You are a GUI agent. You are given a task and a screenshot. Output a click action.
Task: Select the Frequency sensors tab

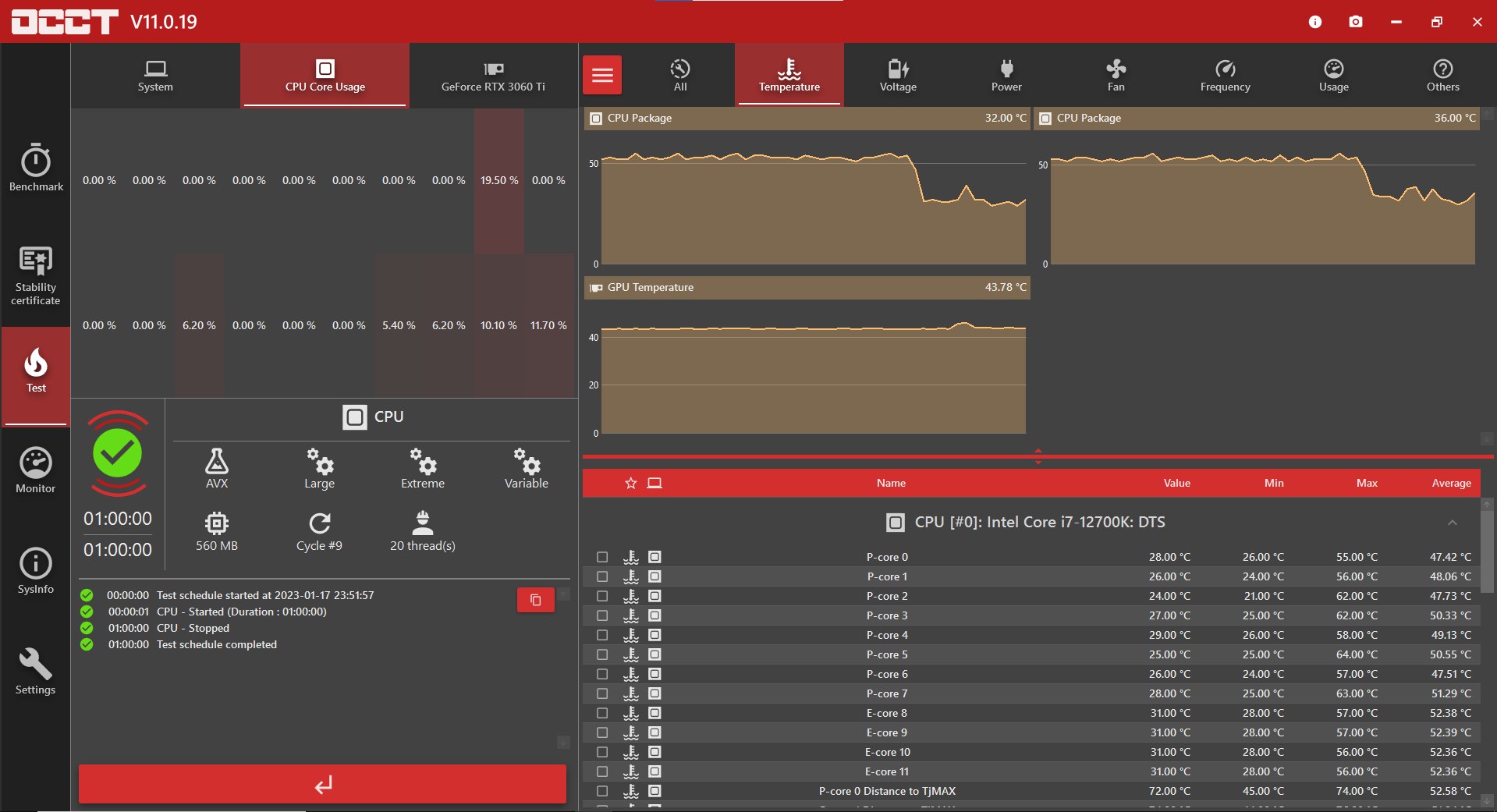1225,76
